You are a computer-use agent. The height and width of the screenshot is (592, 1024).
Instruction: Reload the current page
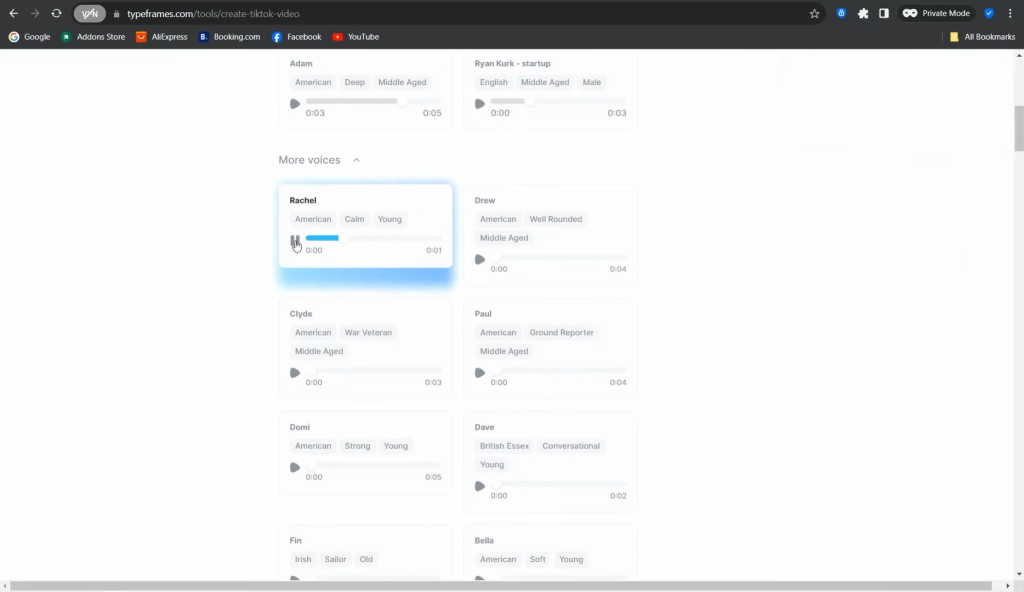tap(57, 13)
